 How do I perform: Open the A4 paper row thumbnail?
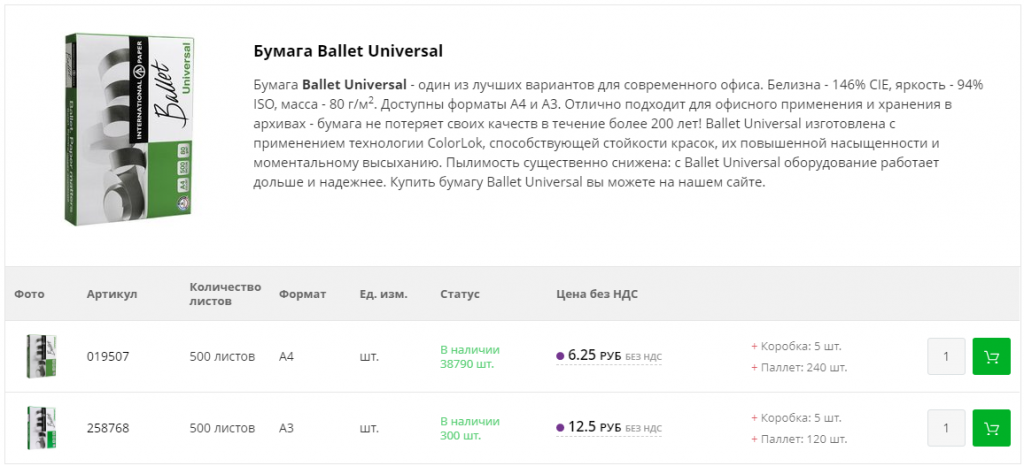click(41, 357)
